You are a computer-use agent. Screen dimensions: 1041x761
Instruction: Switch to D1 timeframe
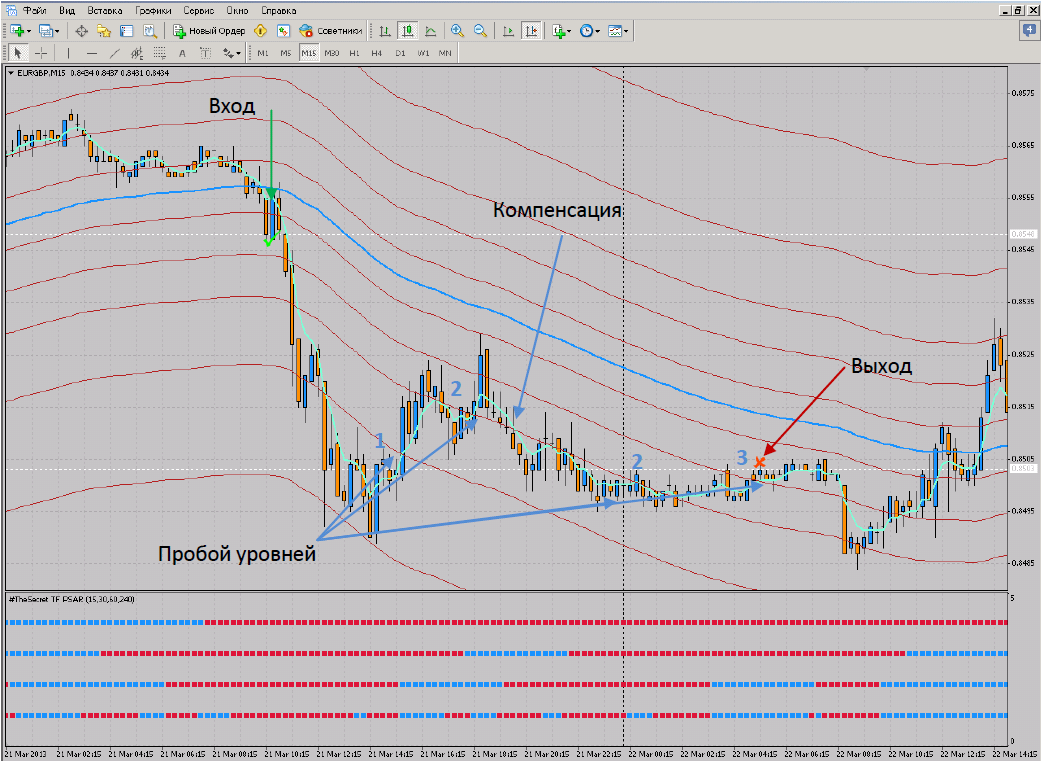tap(400, 53)
